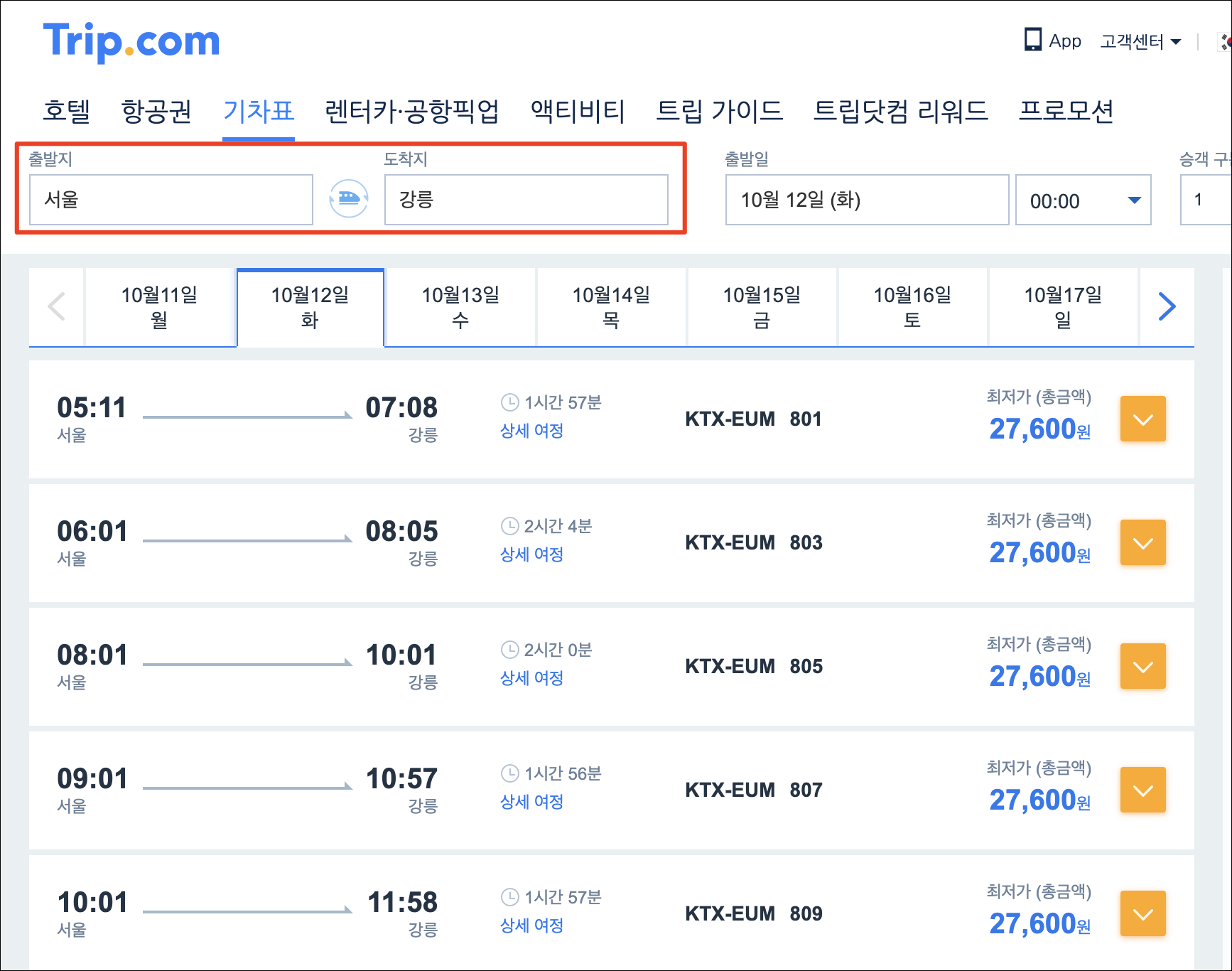
Task: Open 상세 여정 for KTX-EUM 803
Action: pos(532,554)
